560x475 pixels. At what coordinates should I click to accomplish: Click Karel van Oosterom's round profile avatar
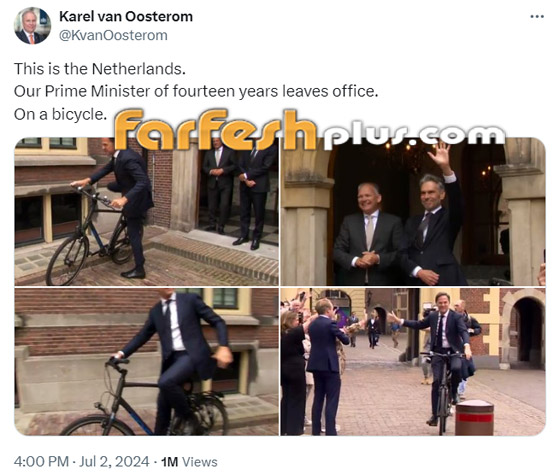coord(32,26)
